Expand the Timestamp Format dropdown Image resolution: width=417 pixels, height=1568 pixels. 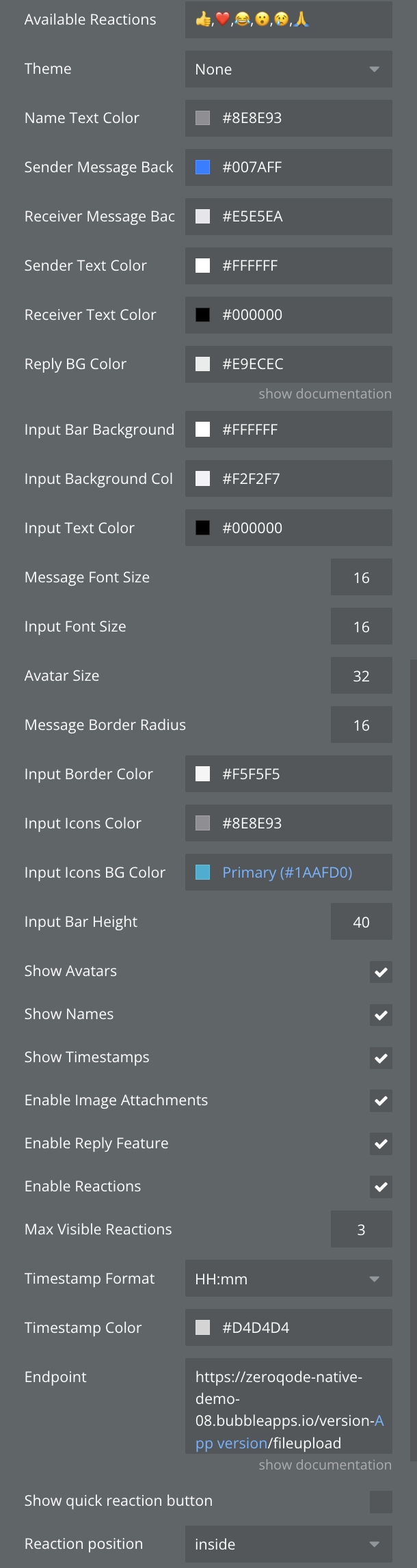288,1279
